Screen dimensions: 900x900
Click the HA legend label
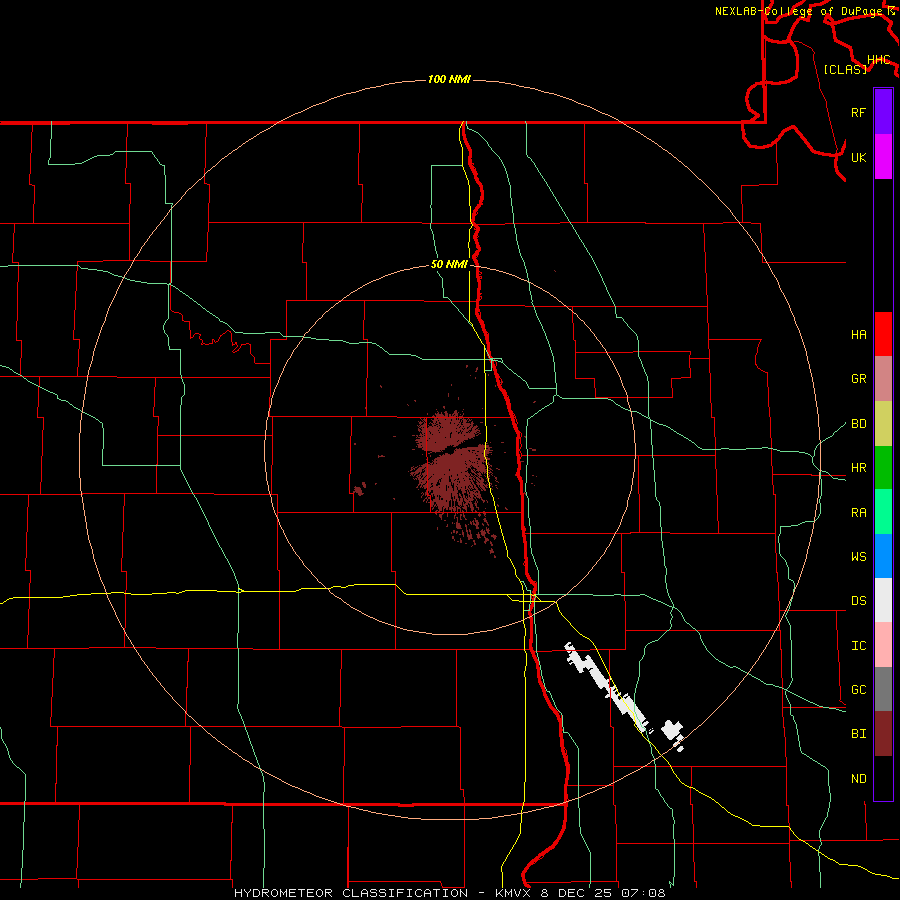[x=858, y=334]
